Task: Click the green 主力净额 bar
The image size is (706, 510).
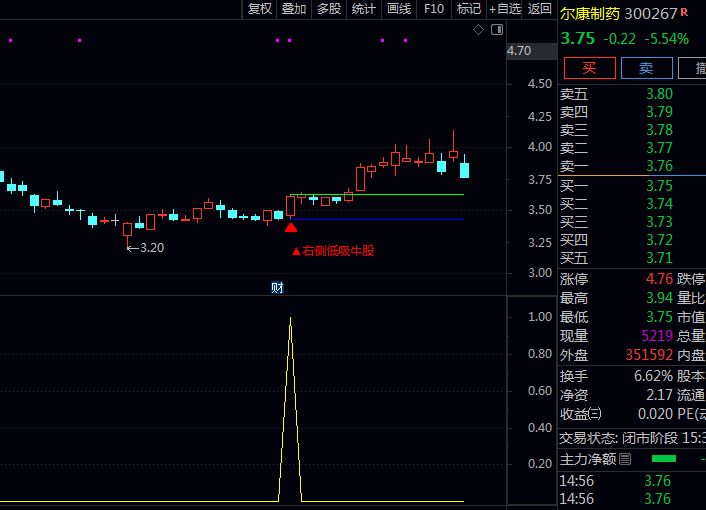Action: pyautogui.click(x=664, y=459)
